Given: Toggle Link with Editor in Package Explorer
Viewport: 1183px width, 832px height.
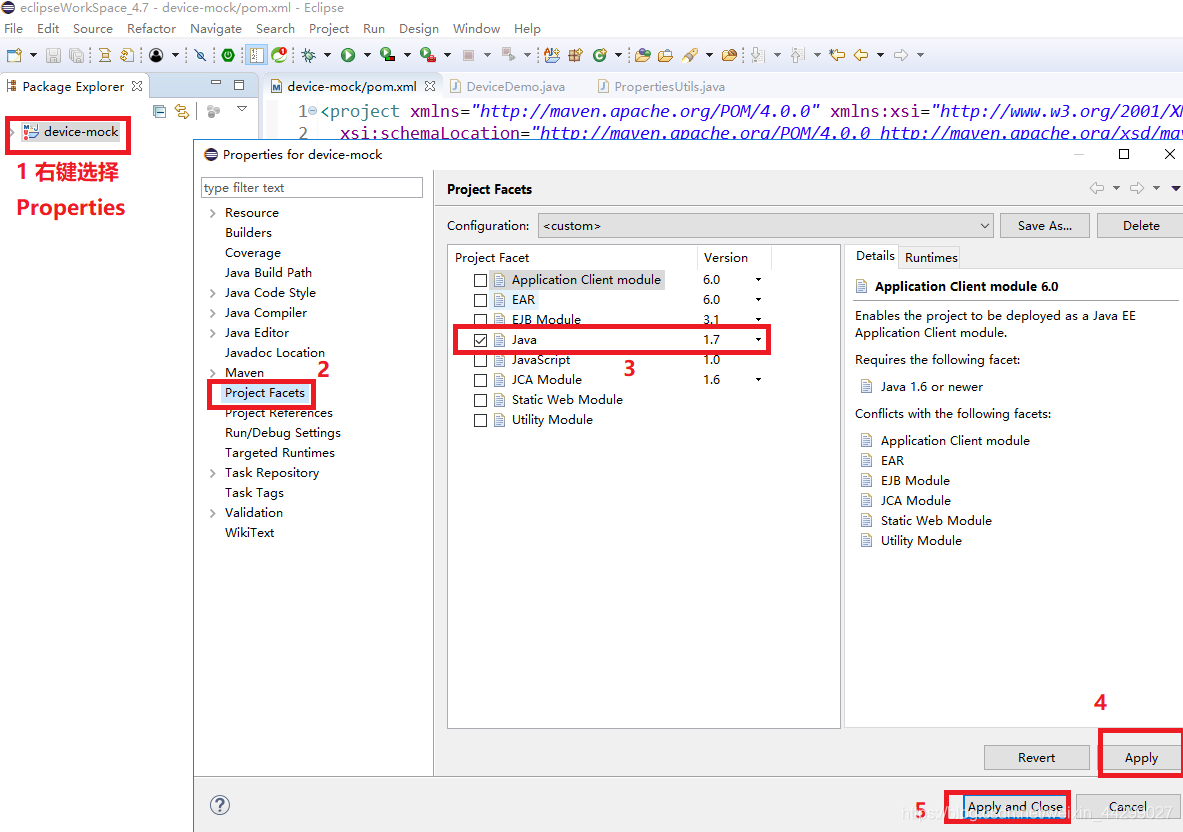Looking at the screenshot, I should pyautogui.click(x=182, y=111).
